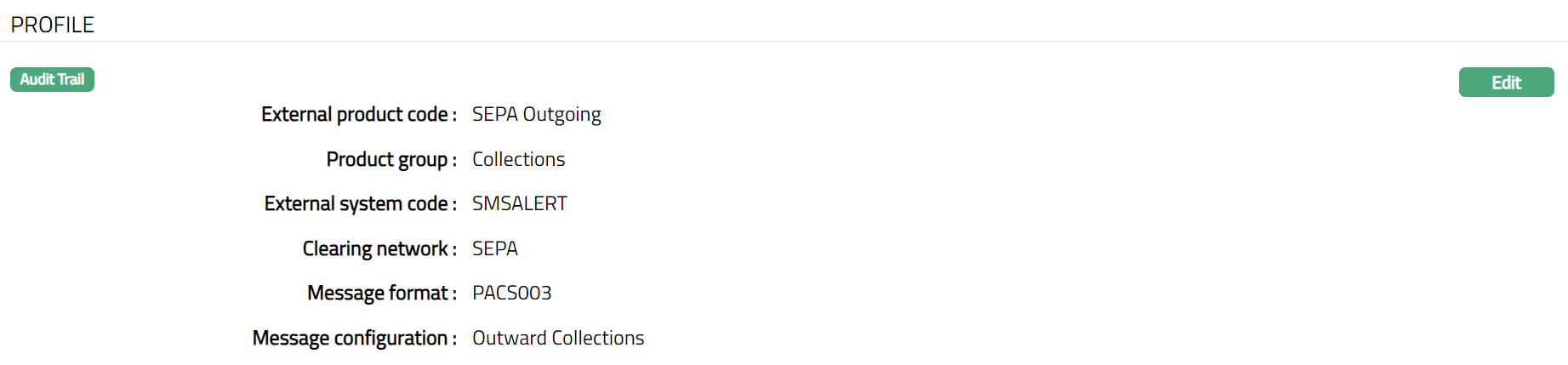1568x365 pixels.
Task: Click the PROFILE section heading
Action: (x=53, y=25)
